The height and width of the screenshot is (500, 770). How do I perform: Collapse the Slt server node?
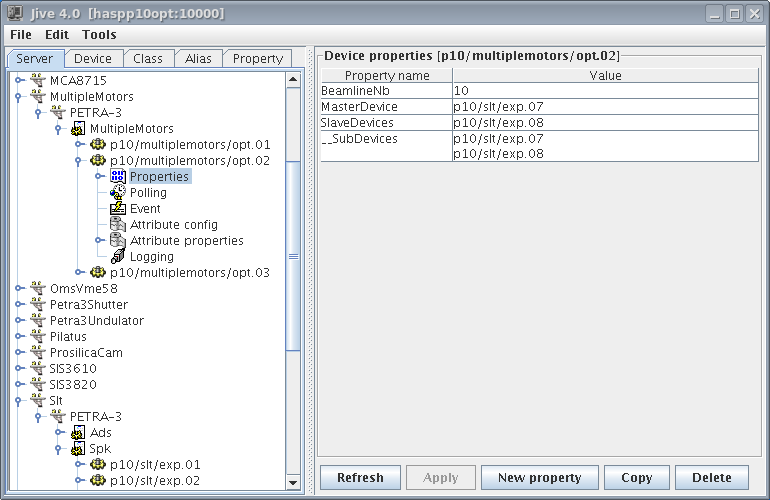tap(18, 401)
